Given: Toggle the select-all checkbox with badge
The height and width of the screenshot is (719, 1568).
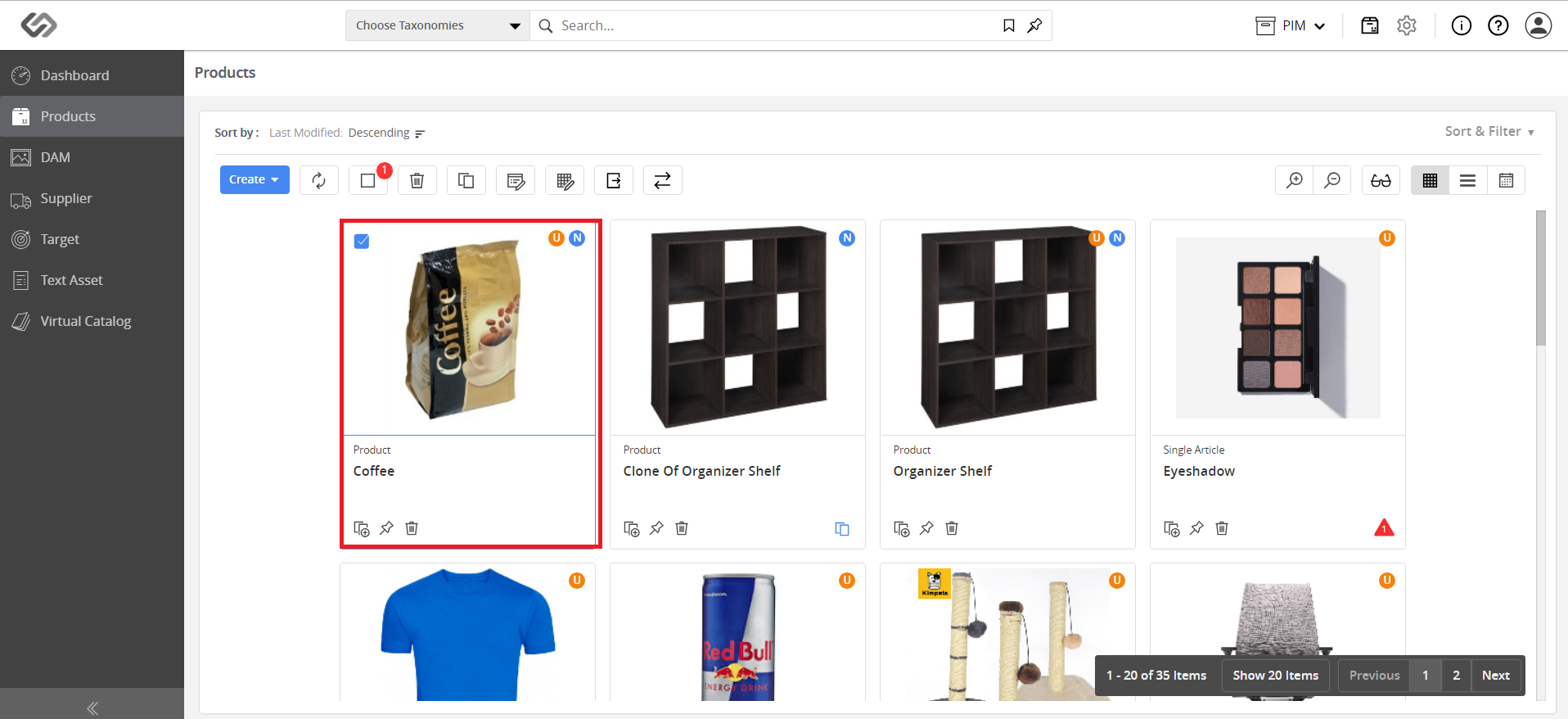Looking at the screenshot, I should point(368,180).
